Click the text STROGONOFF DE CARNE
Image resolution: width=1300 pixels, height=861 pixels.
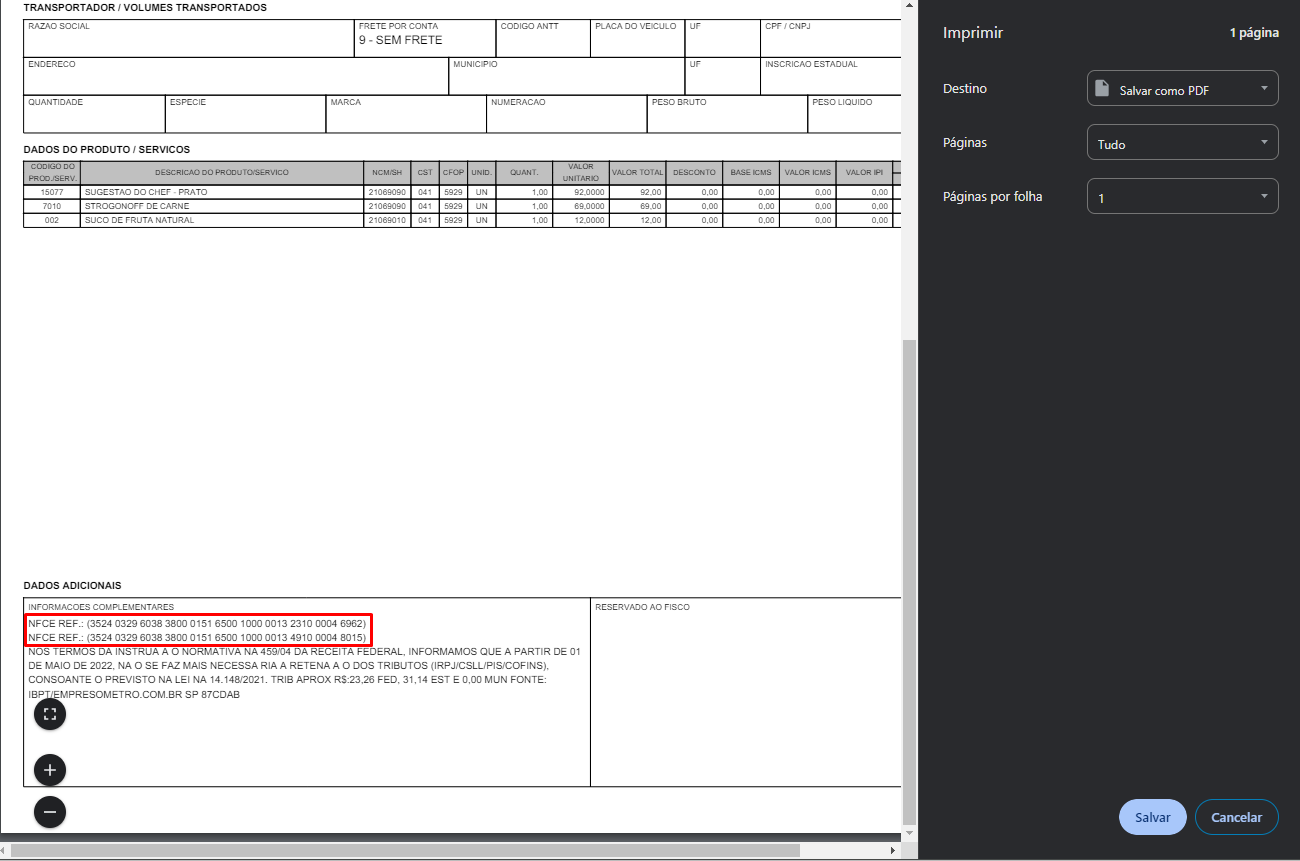point(137,206)
